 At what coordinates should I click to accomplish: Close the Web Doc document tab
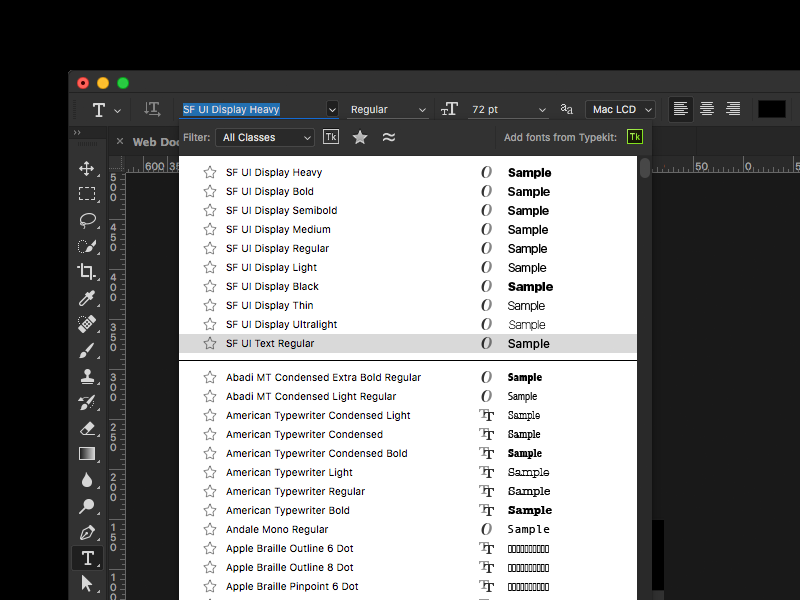tap(119, 141)
